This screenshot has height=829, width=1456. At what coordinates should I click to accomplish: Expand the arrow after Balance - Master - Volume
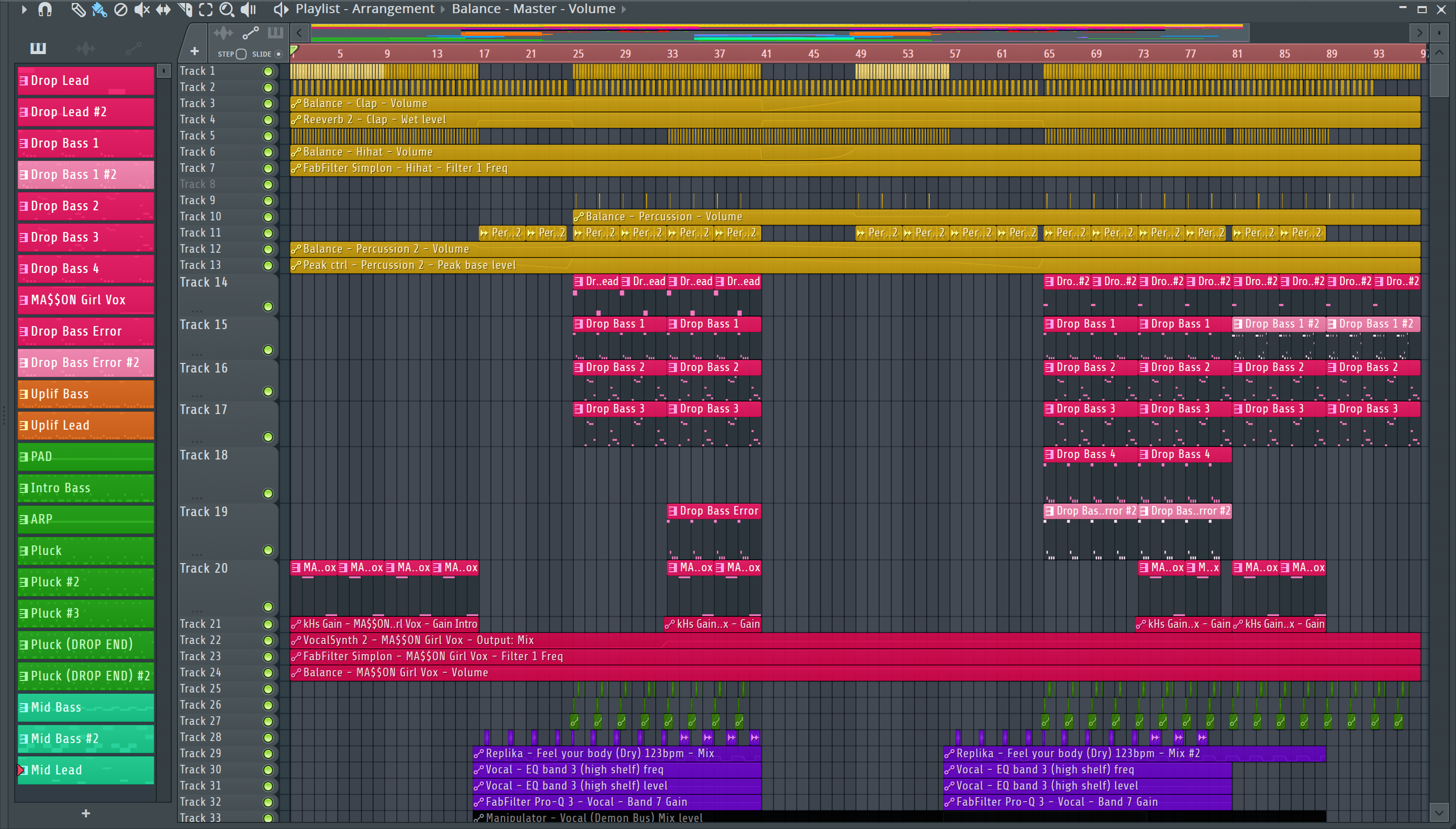[x=624, y=9]
